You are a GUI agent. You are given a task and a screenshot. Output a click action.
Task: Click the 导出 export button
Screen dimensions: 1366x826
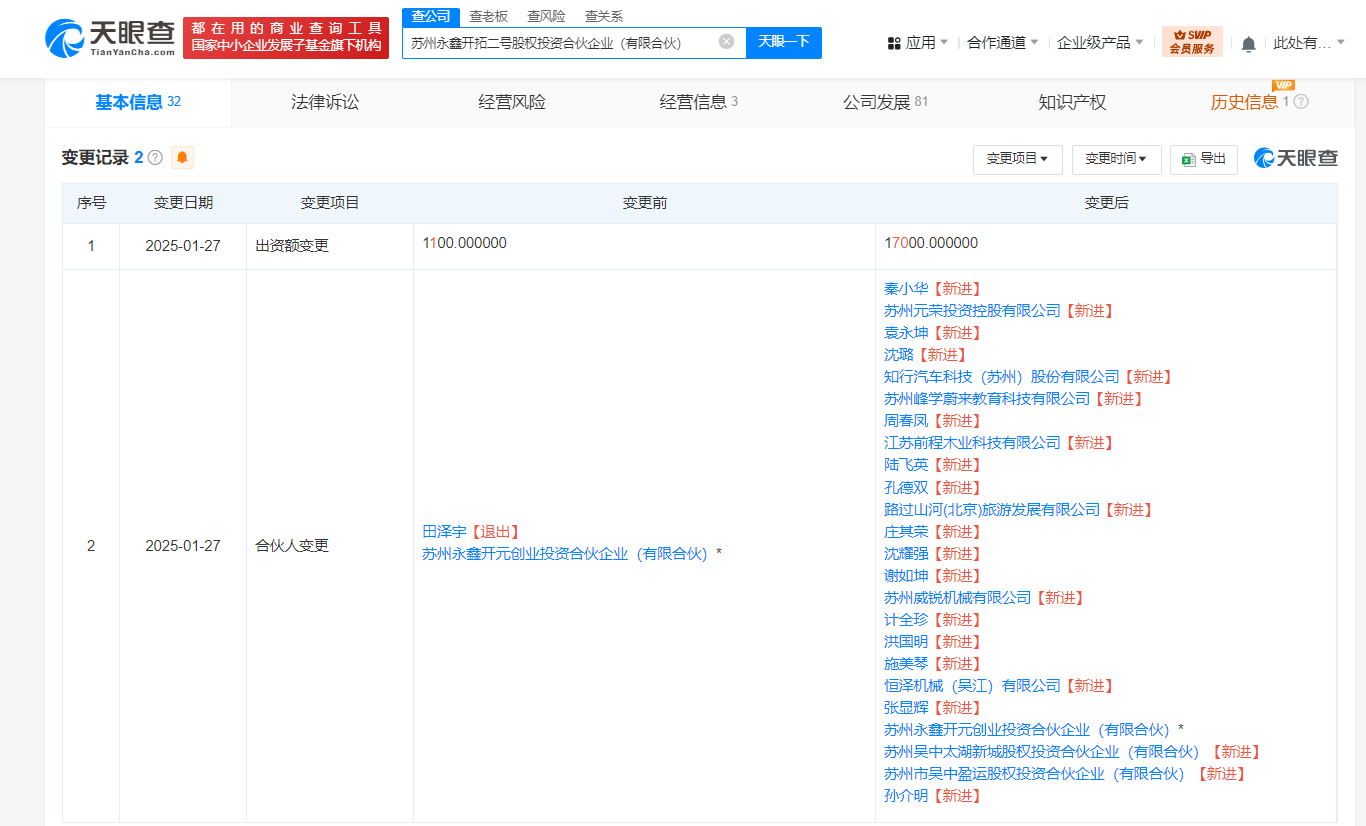(1204, 159)
